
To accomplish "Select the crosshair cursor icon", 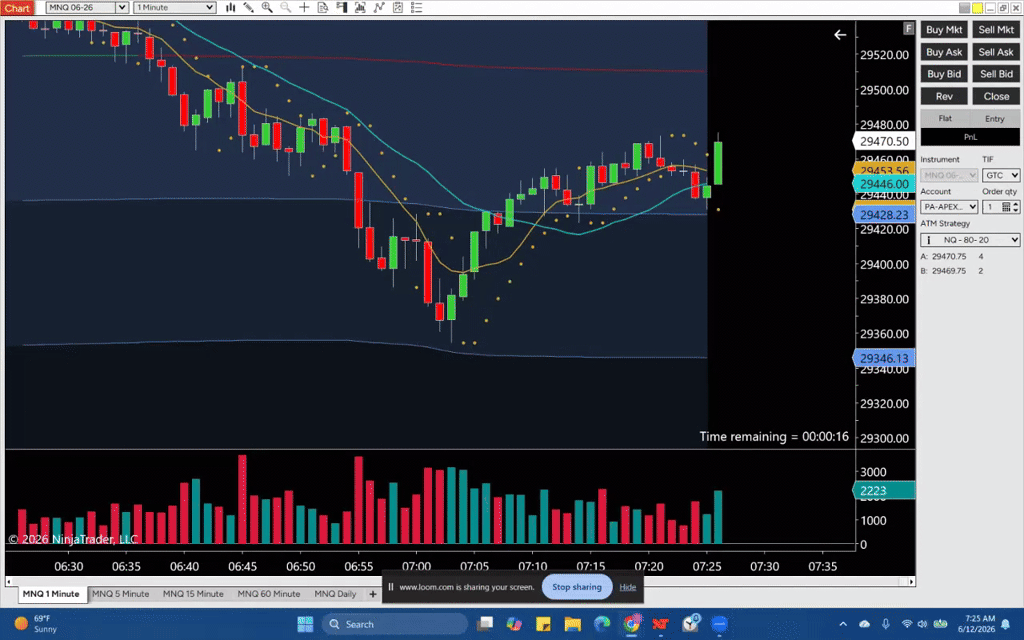I will click(304, 7).
